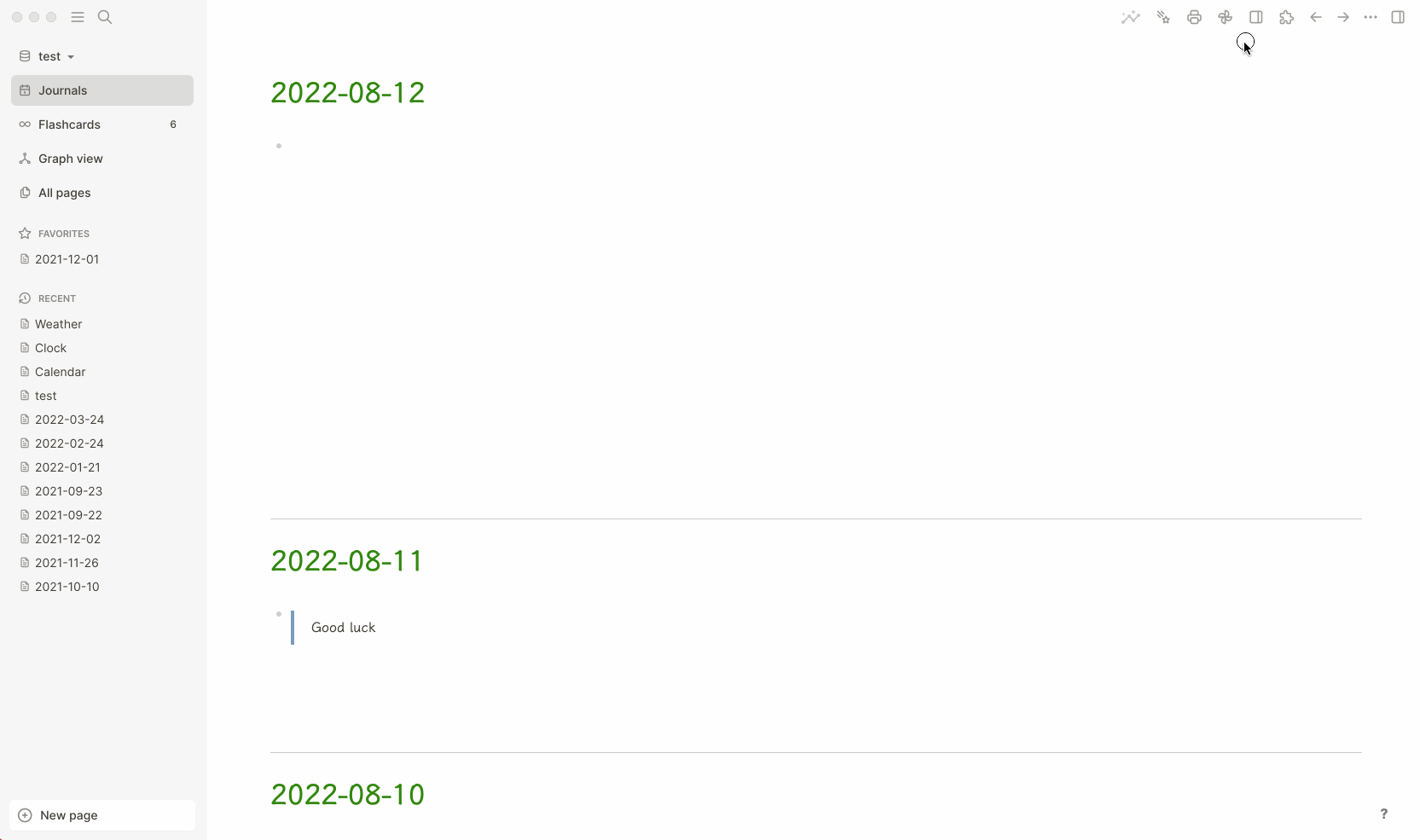Image resolution: width=1420 pixels, height=840 pixels.
Task: Click the printer icon in top toolbar
Action: point(1194,17)
